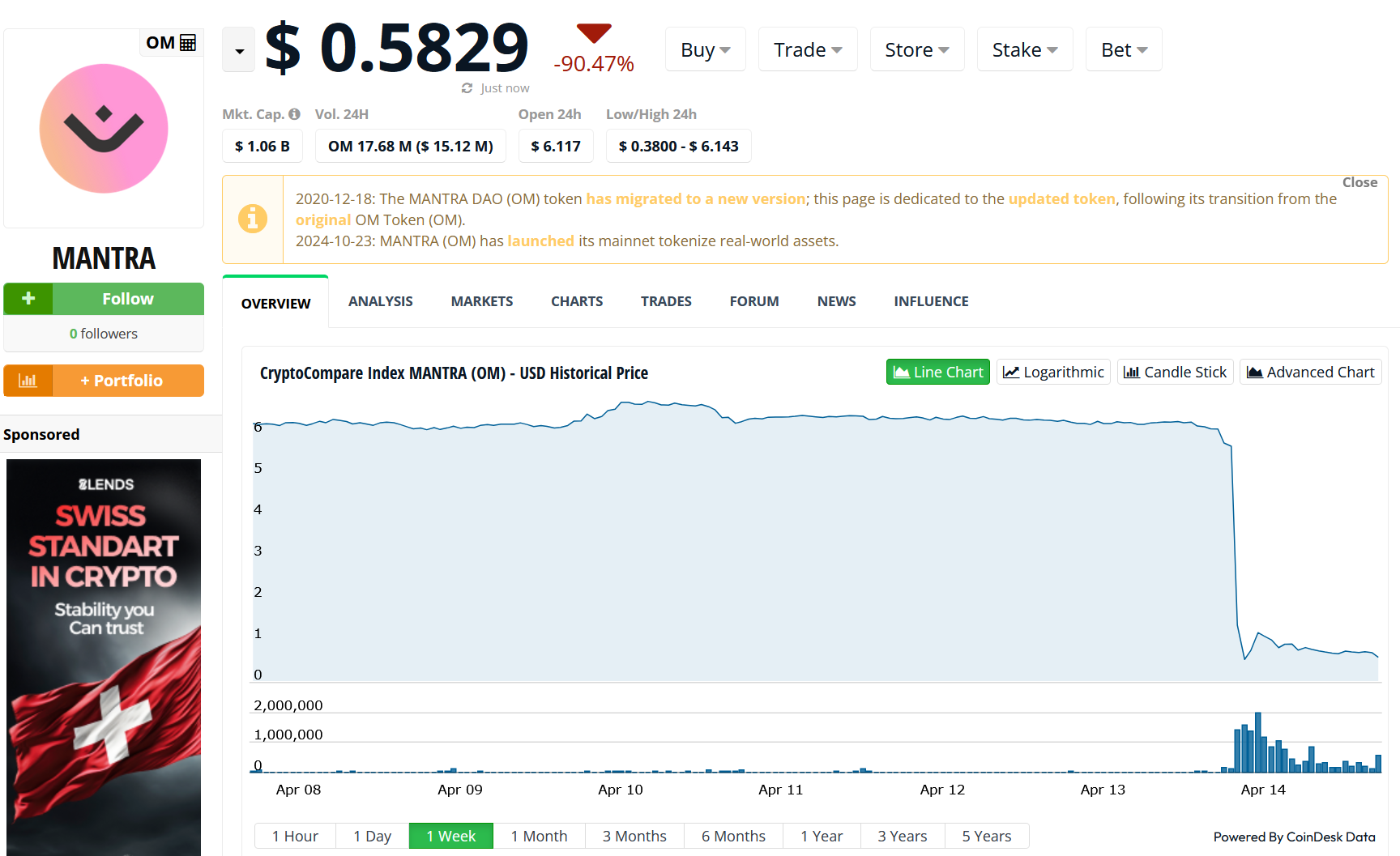The width and height of the screenshot is (1400, 856).
Task: Open the 'has migrated to a new version' link
Action: point(694,198)
